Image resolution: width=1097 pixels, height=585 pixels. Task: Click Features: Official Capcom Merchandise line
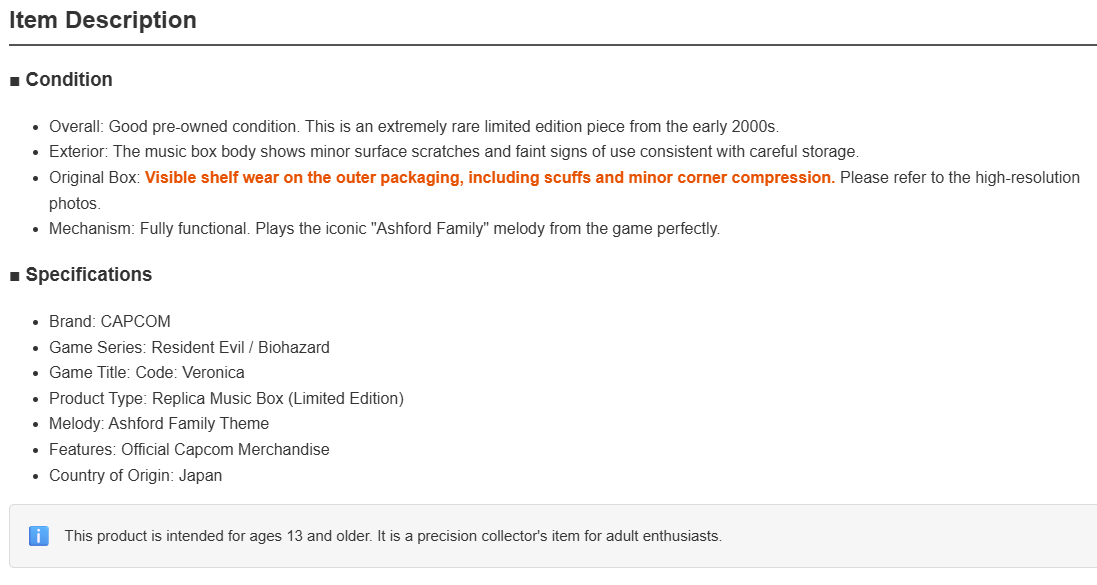189,450
